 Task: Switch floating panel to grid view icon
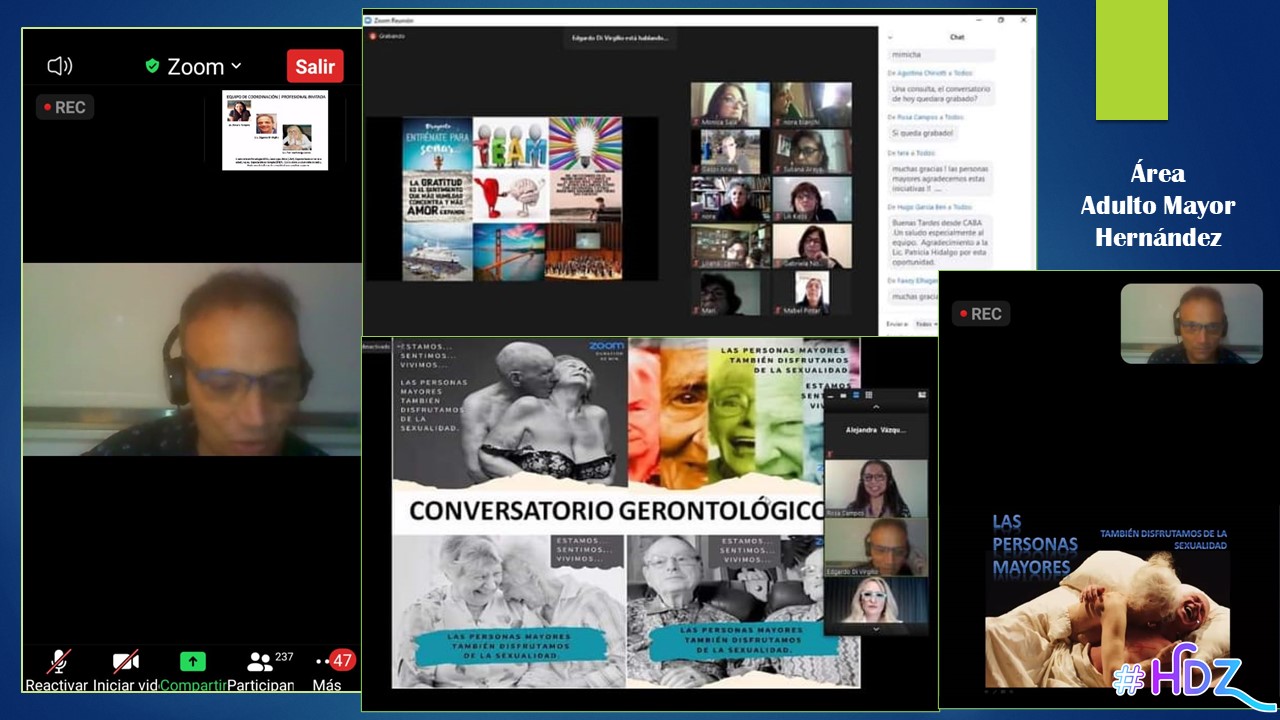(x=868, y=395)
